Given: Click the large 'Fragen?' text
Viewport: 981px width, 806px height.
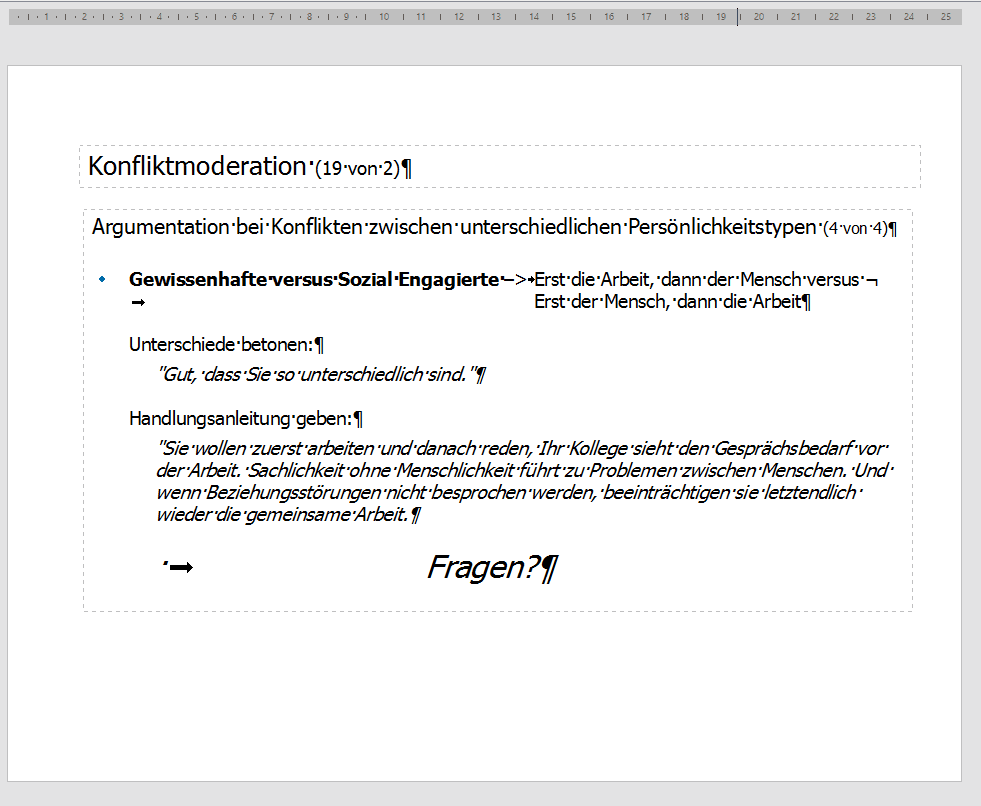Looking at the screenshot, I should point(483,568).
